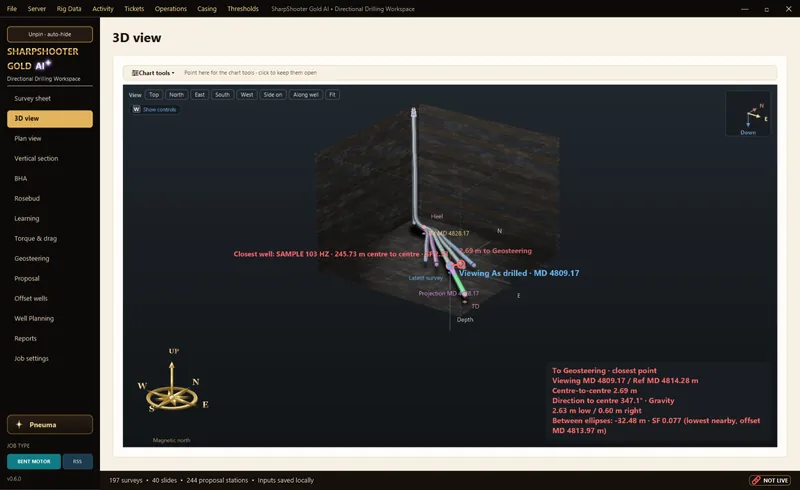The width and height of the screenshot is (800, 490).
Task: Click the Pneuma sparkle icon
Action: pos(19,425)
